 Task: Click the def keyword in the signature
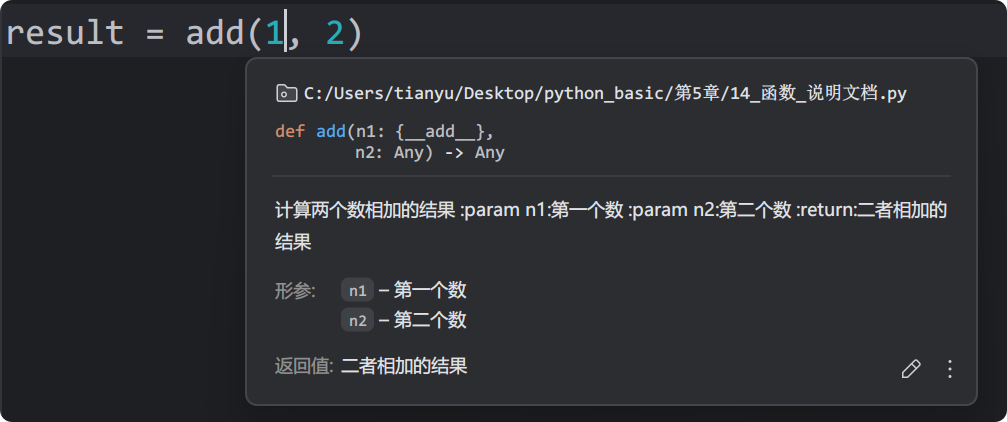(290, 132)
